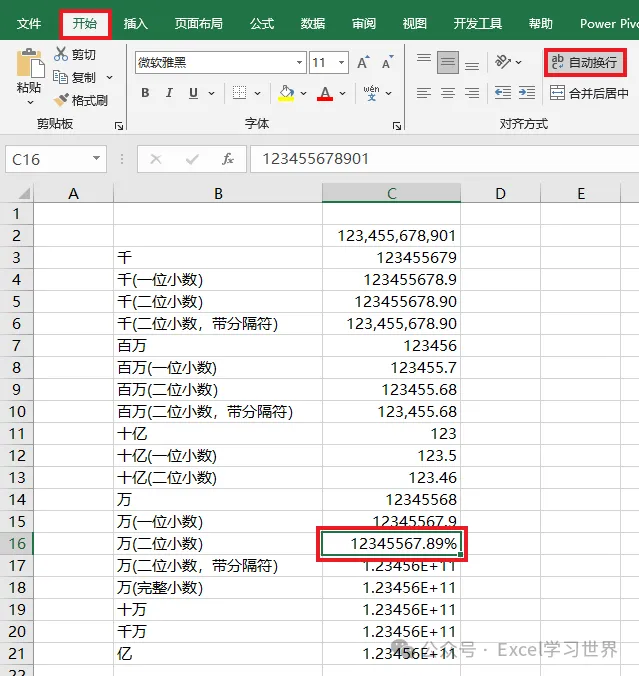Toggle Bold formatting
639x676 pixels.
[x=145, y=93]
